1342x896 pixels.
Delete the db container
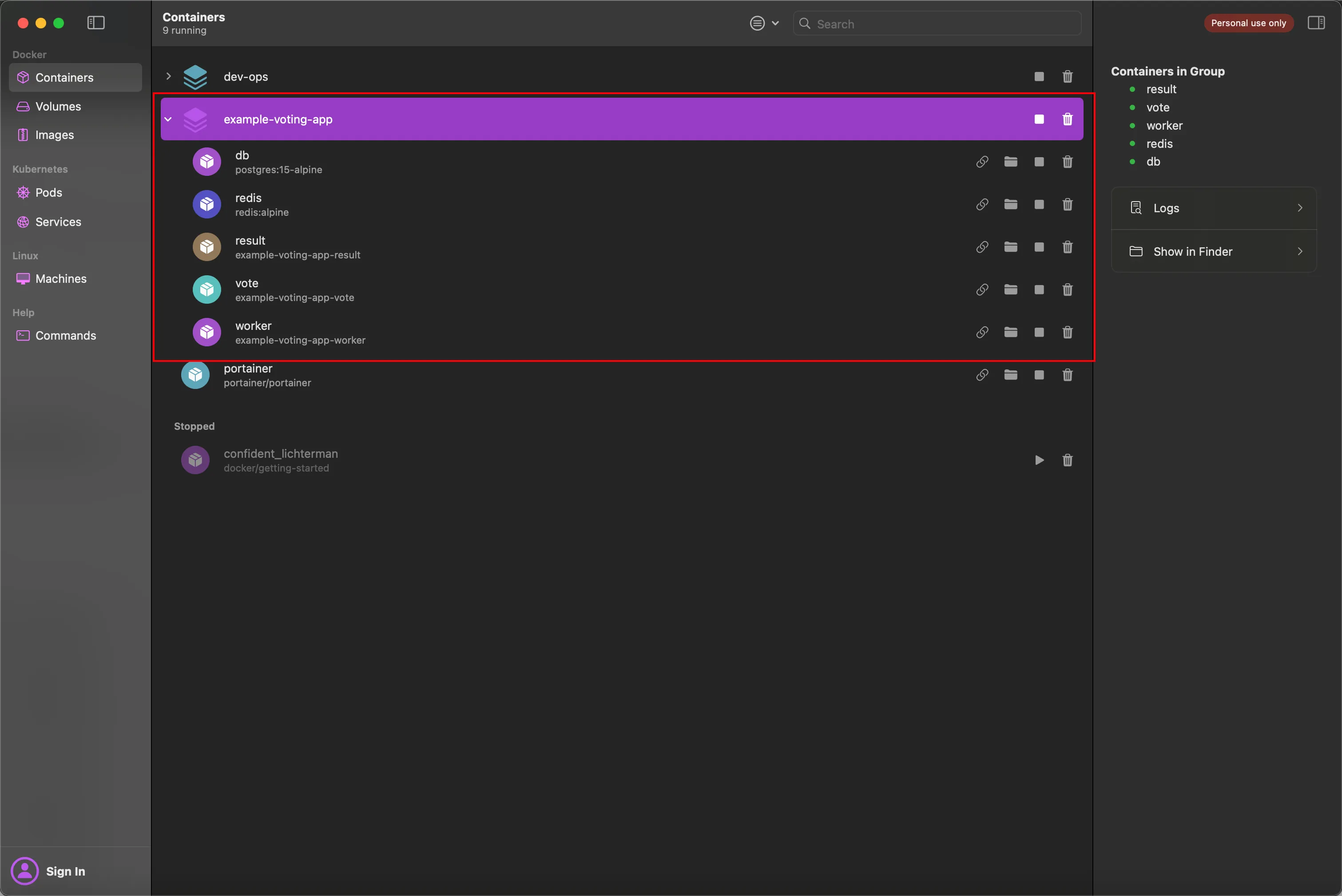coord(1067,162)
